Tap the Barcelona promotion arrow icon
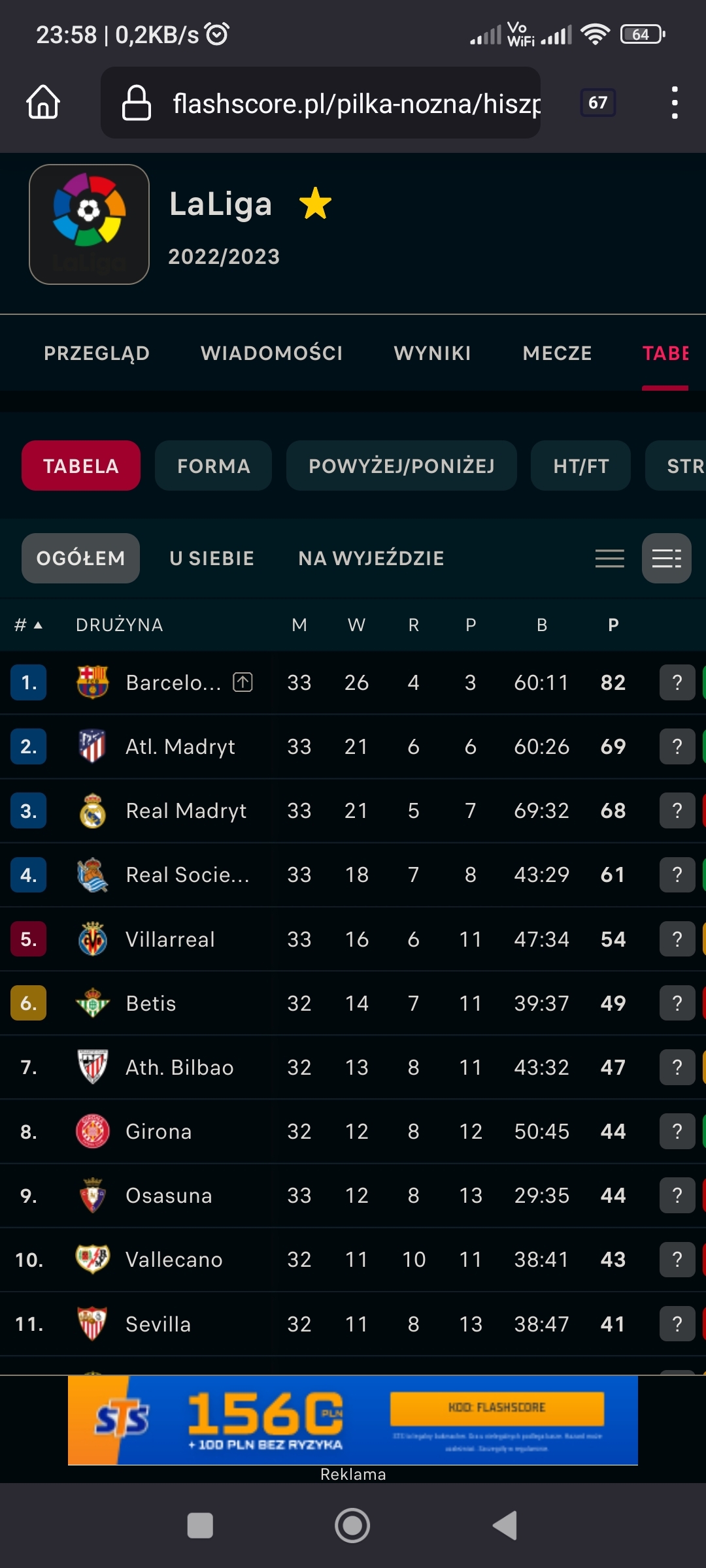 pos(243,682)
